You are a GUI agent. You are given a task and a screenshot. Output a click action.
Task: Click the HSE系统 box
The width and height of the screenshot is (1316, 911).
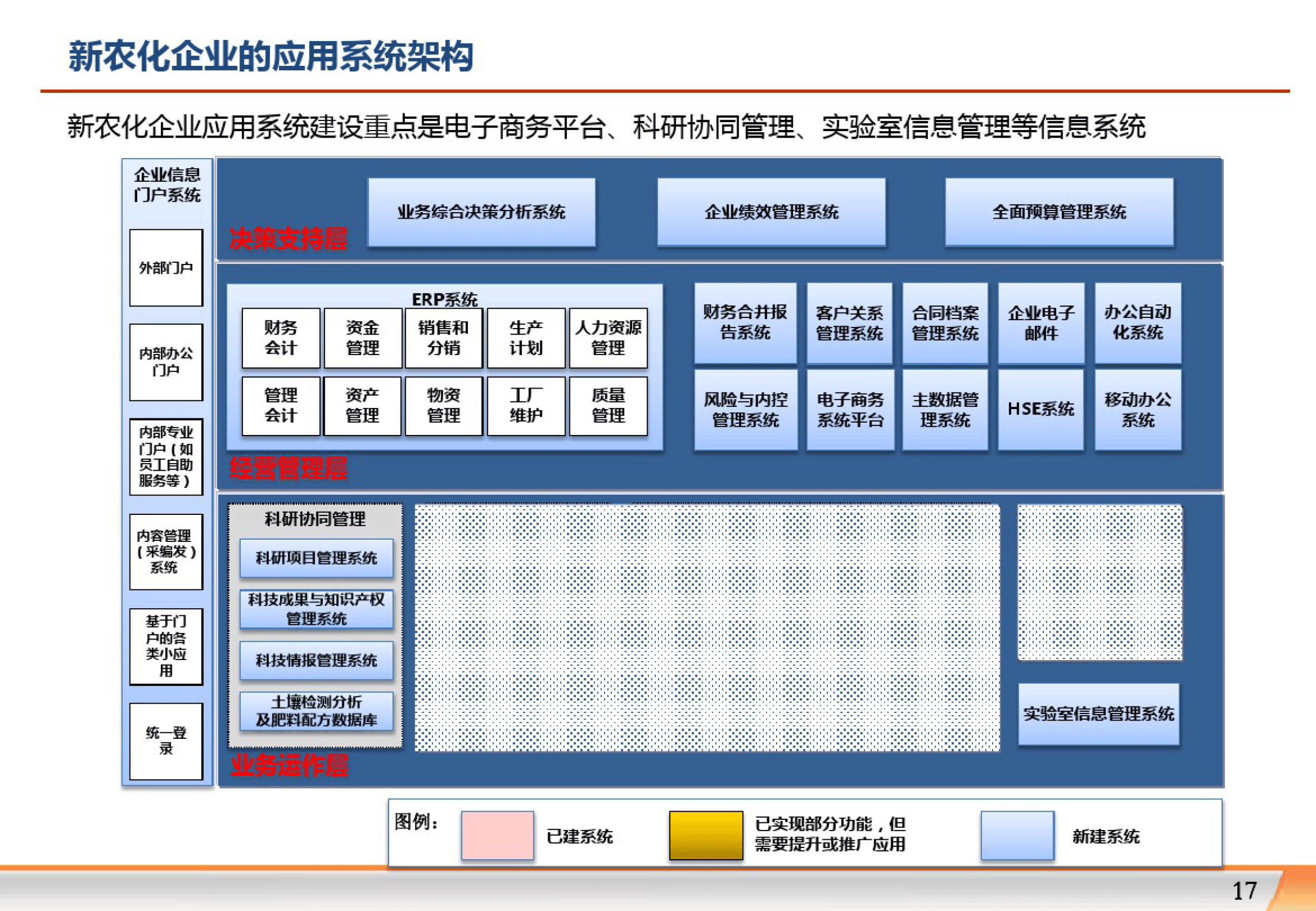tap(1041, 410)
